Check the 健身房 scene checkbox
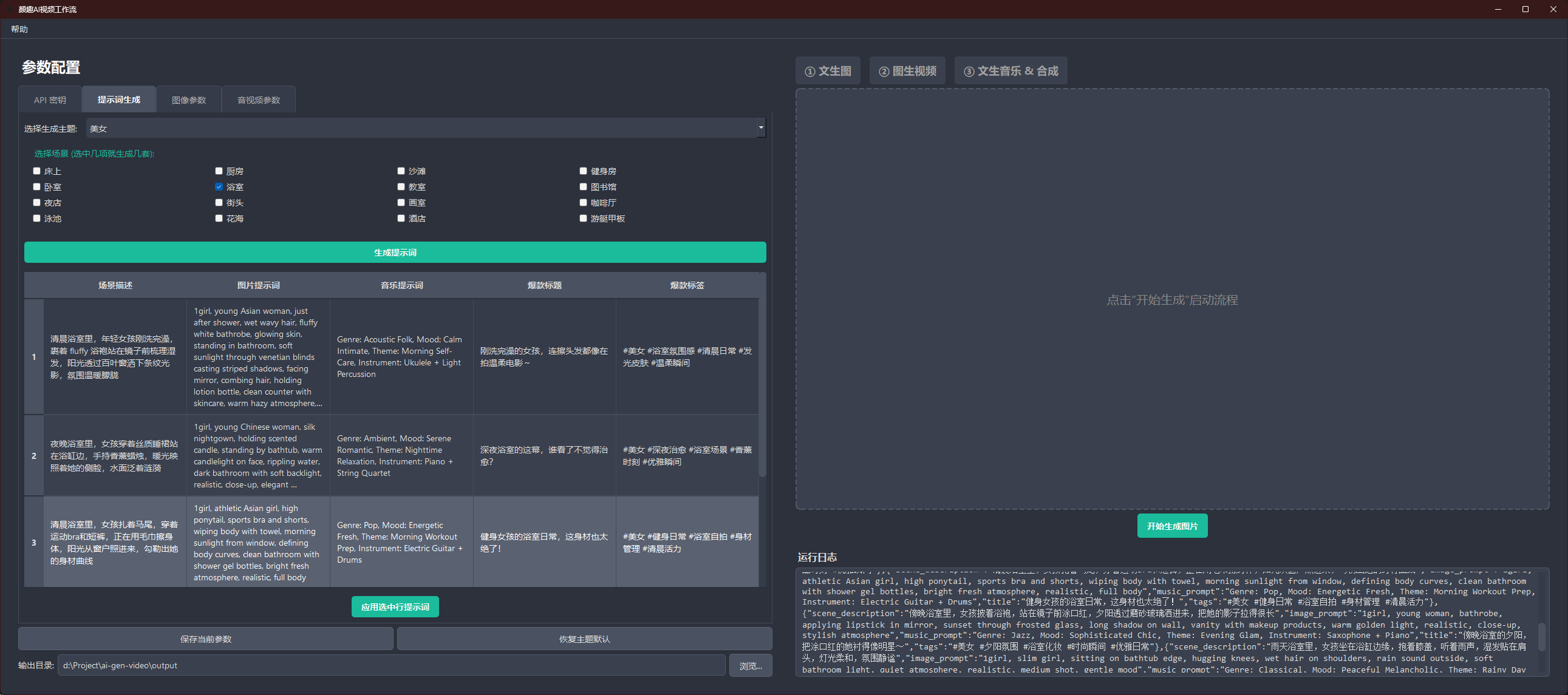The image size is (1568, 695). (x=583, y=171)
